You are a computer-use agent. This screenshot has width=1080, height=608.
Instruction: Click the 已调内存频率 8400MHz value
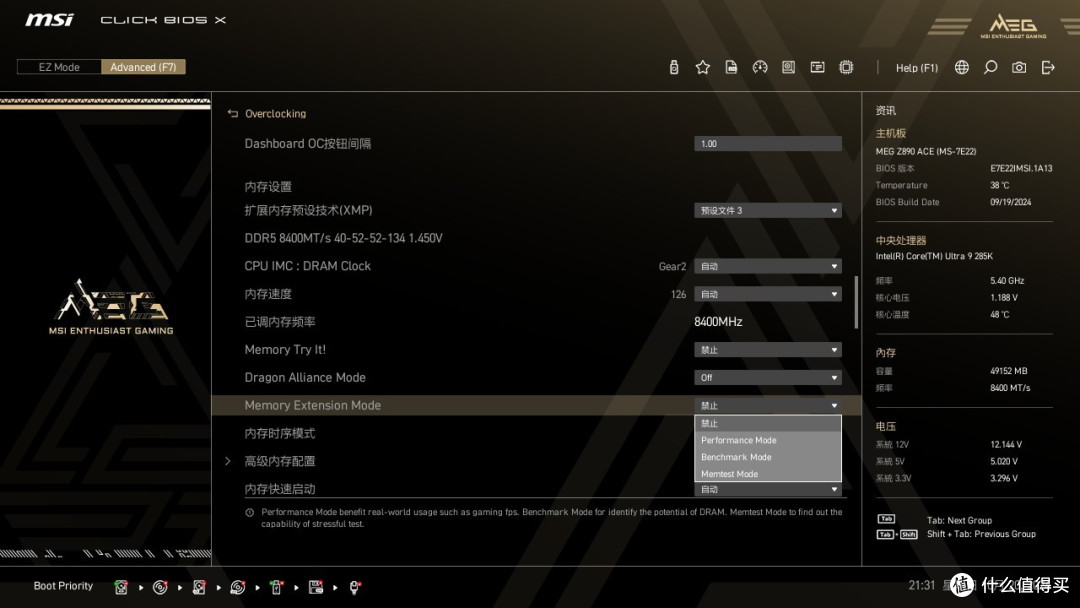coord(718,322)
